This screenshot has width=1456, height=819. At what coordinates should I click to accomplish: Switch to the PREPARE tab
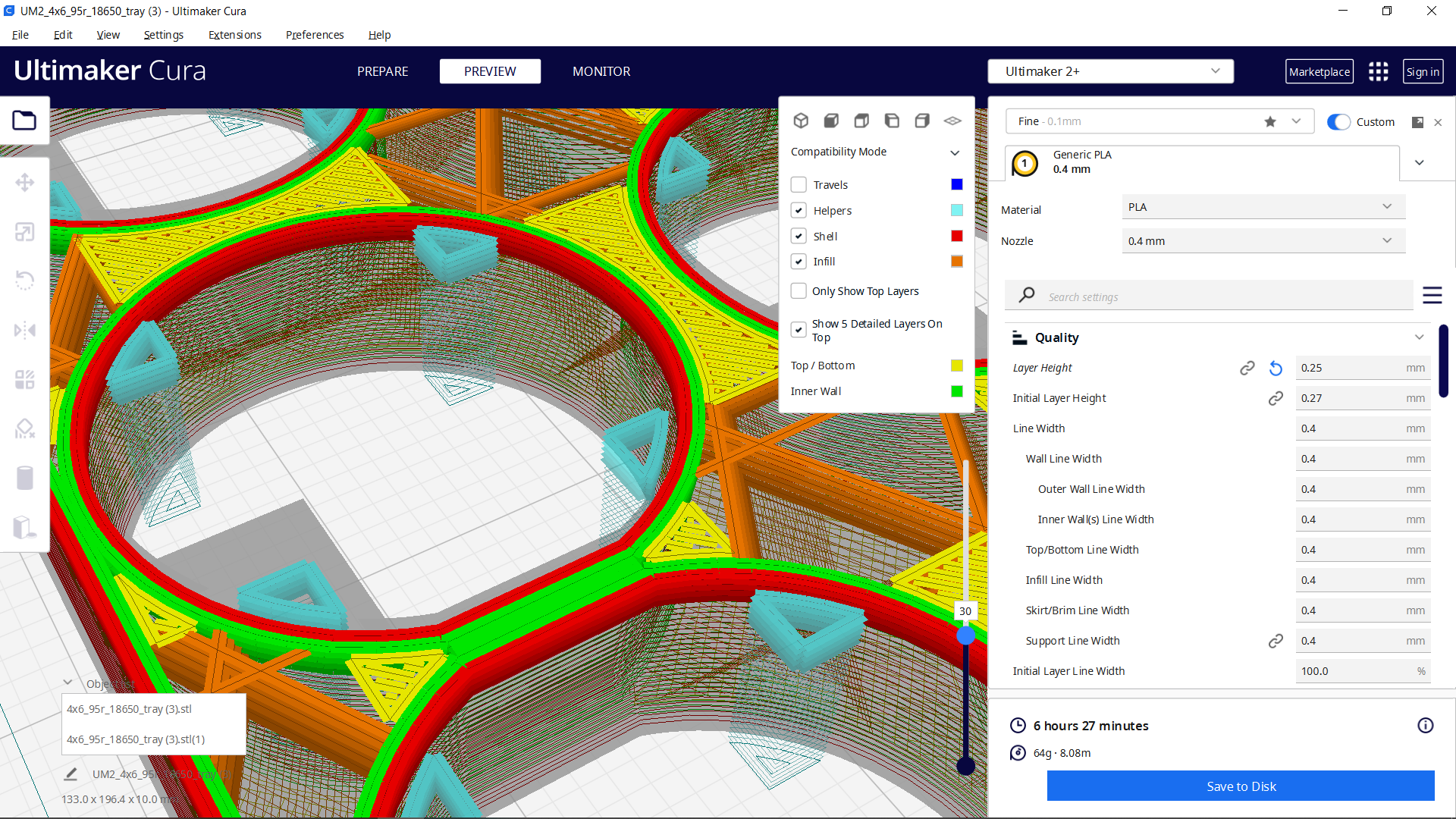pos(382,71)
